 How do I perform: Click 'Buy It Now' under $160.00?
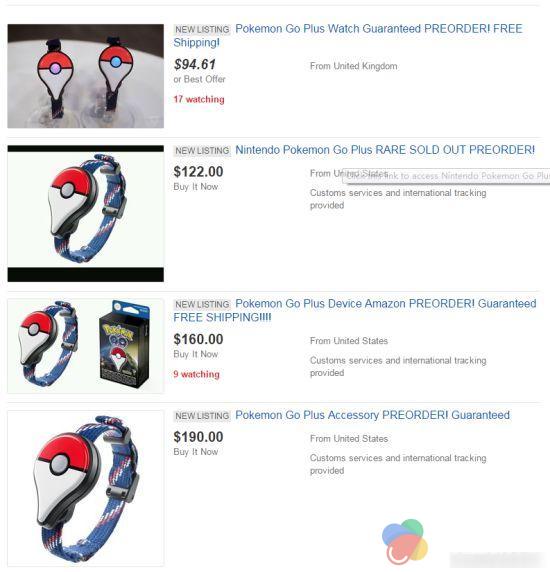point(196,354)
